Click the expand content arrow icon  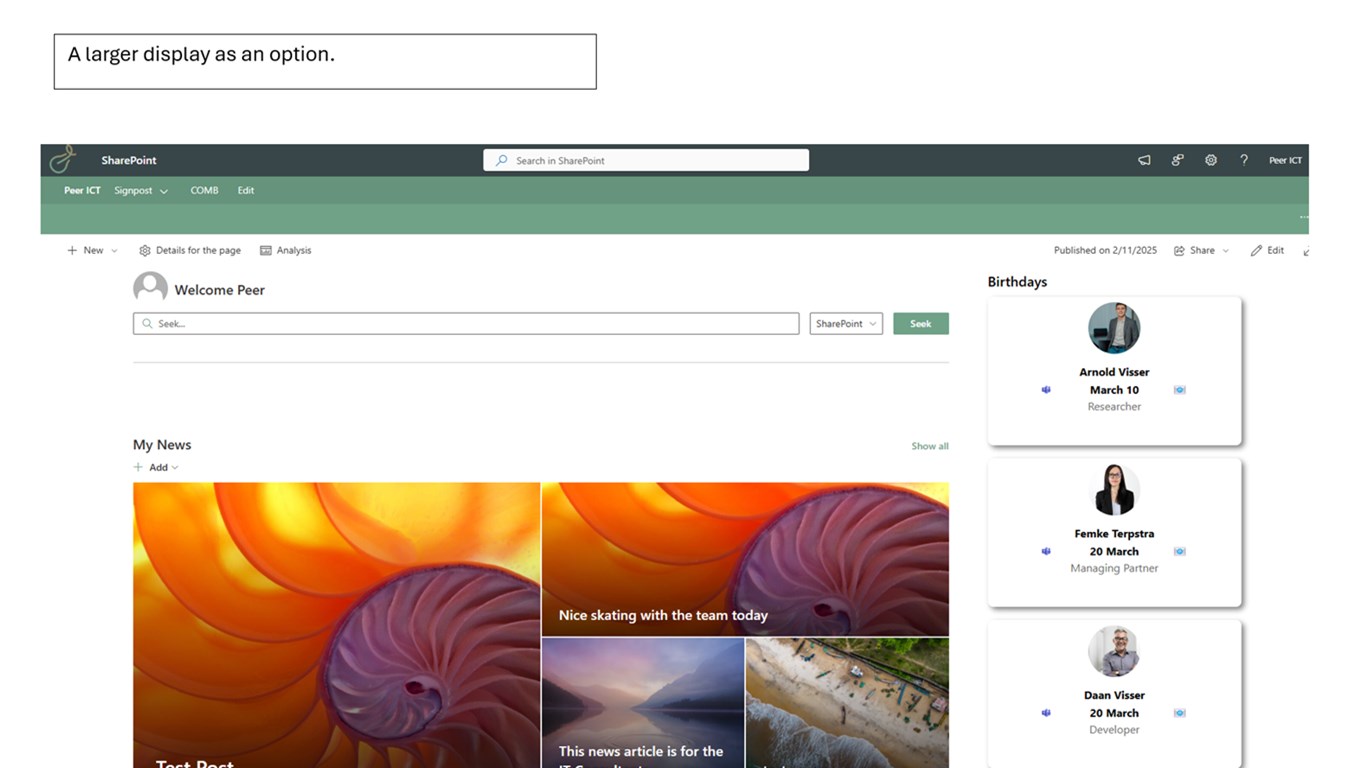pyautogui.click(x=1306, y=251)
